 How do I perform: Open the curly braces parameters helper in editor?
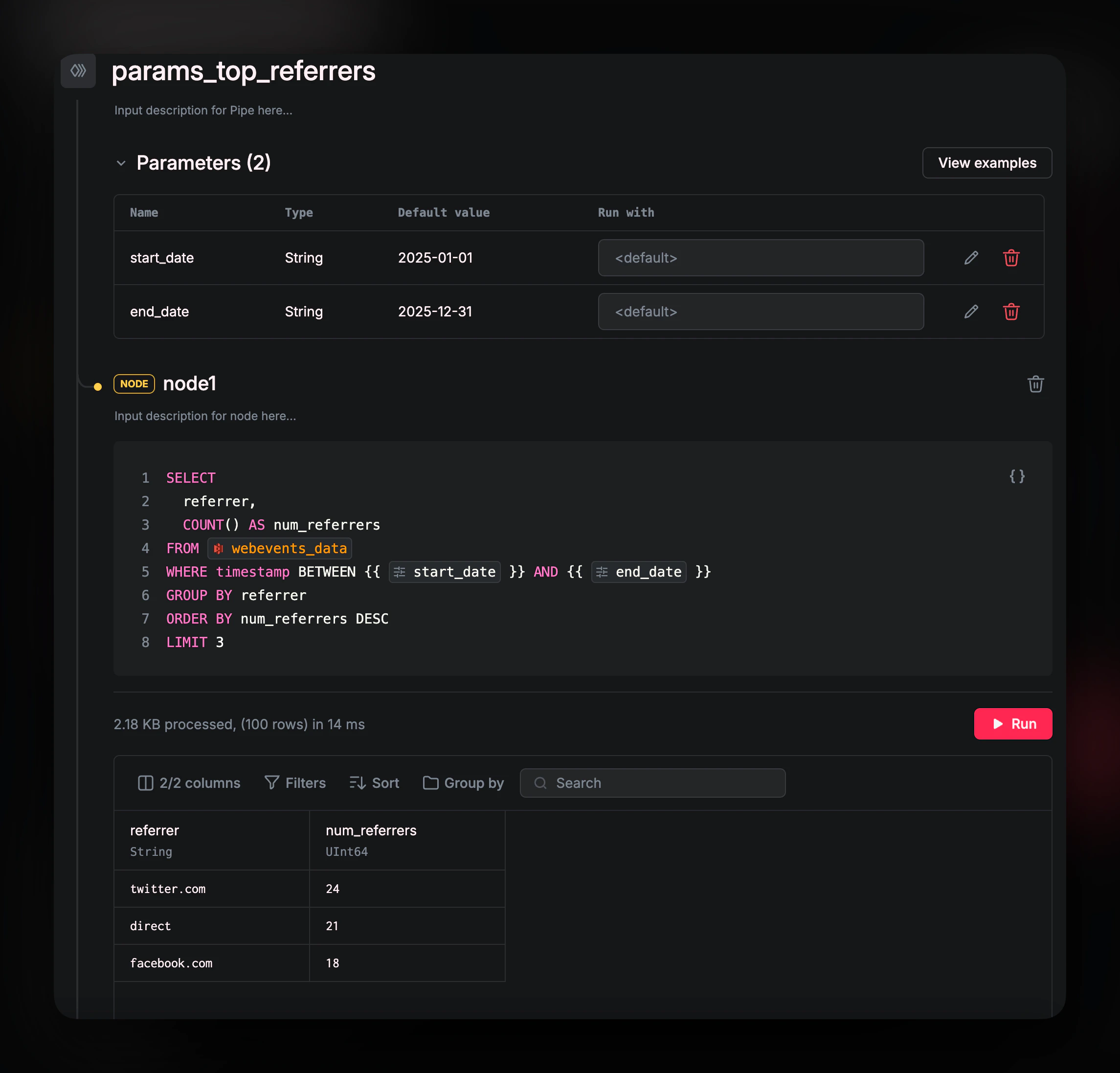tap(1017, 476)
